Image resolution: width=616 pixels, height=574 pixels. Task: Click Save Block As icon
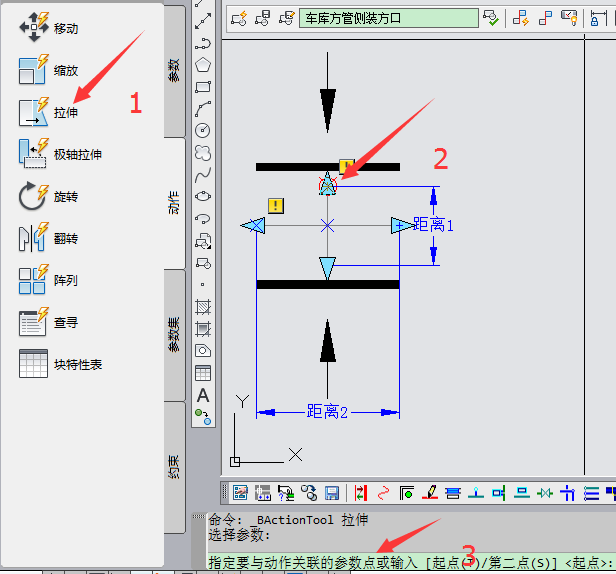point(287,18)
